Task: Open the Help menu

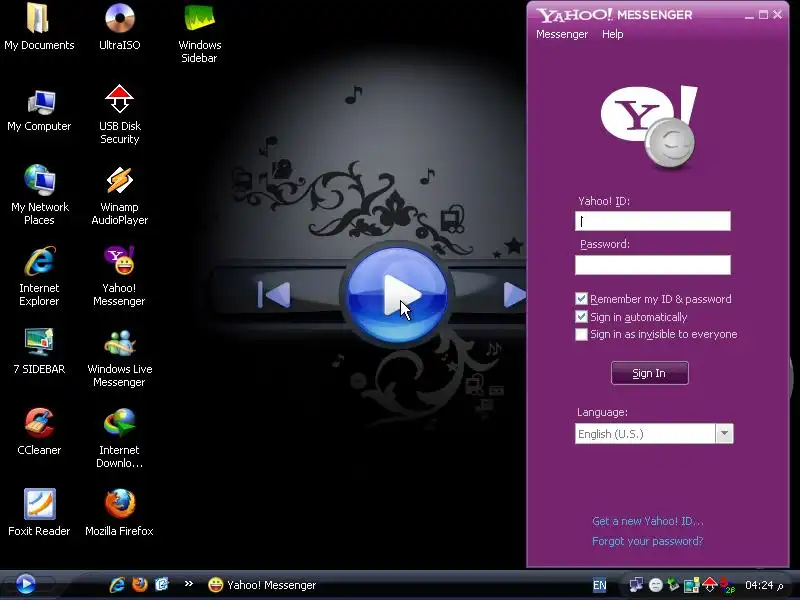Action: (612, 34)
